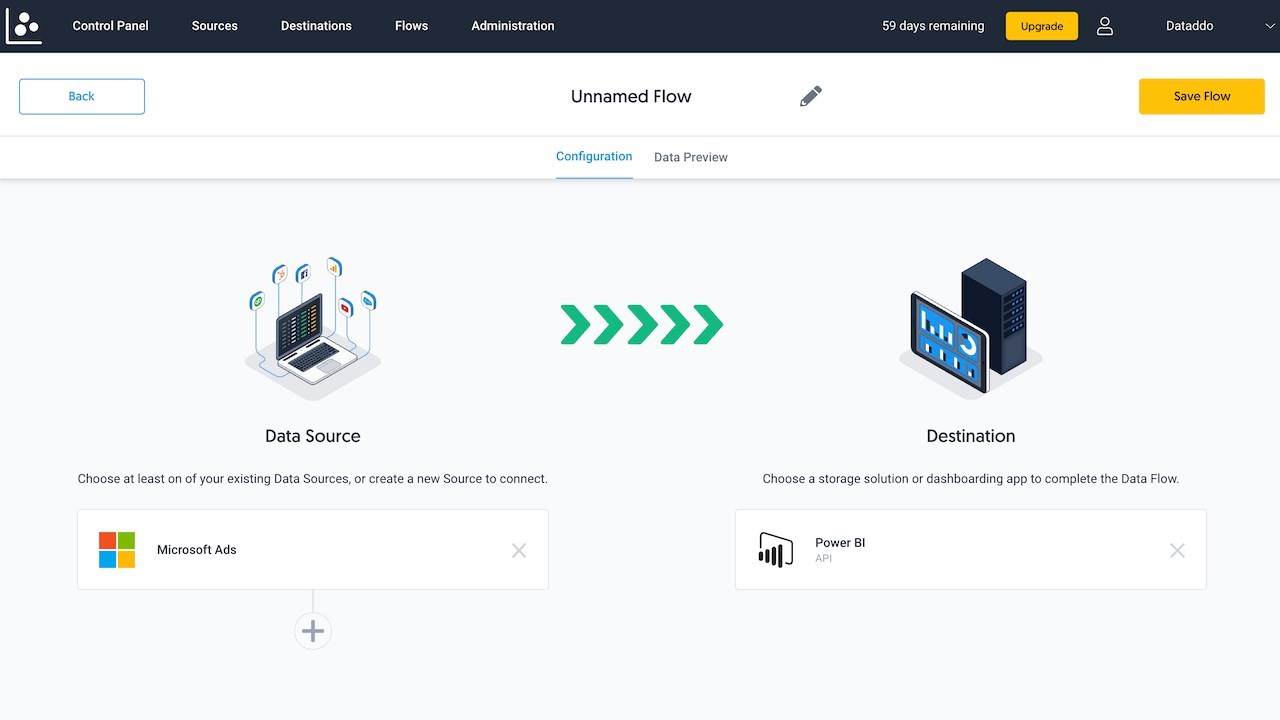Click the Destination heading
Image resolution: width=1280 pixels, height=720 pixels.
point(971,436)
